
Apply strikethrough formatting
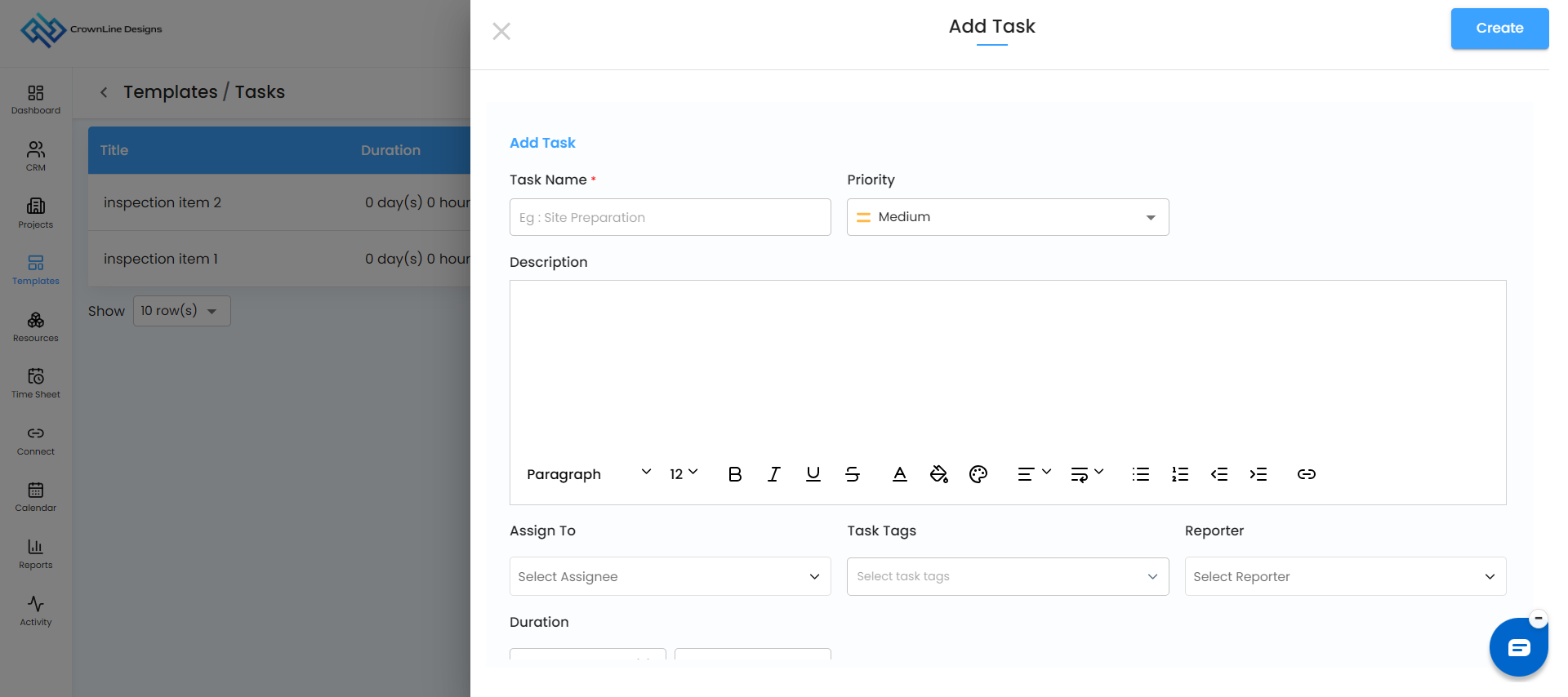click(853, 474)
